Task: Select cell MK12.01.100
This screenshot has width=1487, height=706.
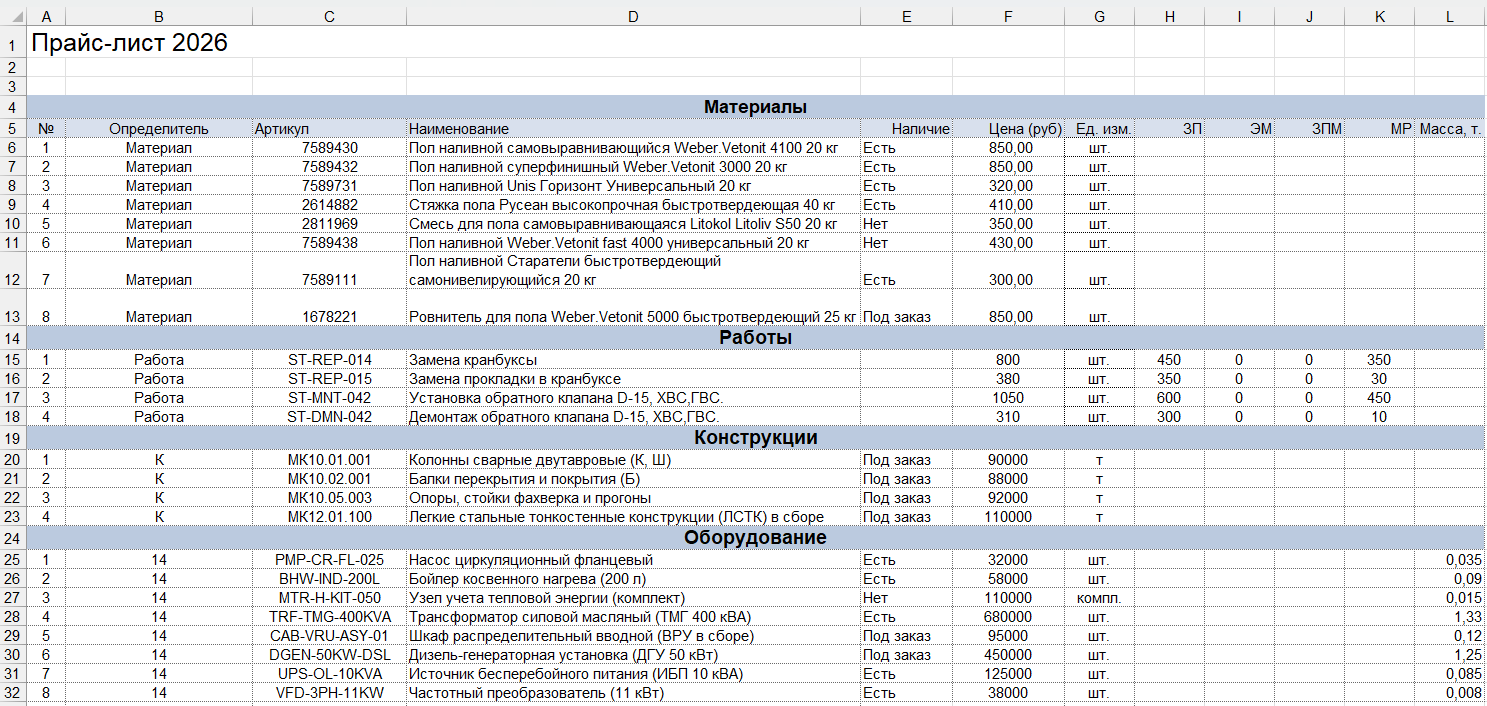Action: pos(329,517)
